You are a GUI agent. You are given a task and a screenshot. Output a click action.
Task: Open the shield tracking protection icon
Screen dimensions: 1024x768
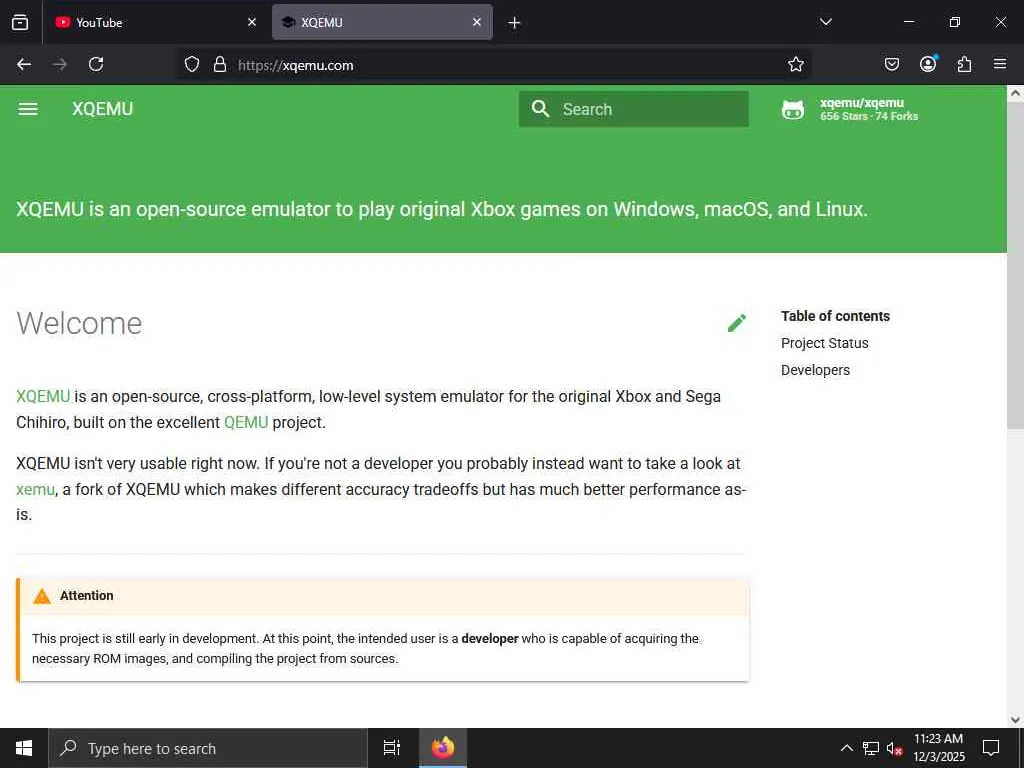tap(191, 64)
